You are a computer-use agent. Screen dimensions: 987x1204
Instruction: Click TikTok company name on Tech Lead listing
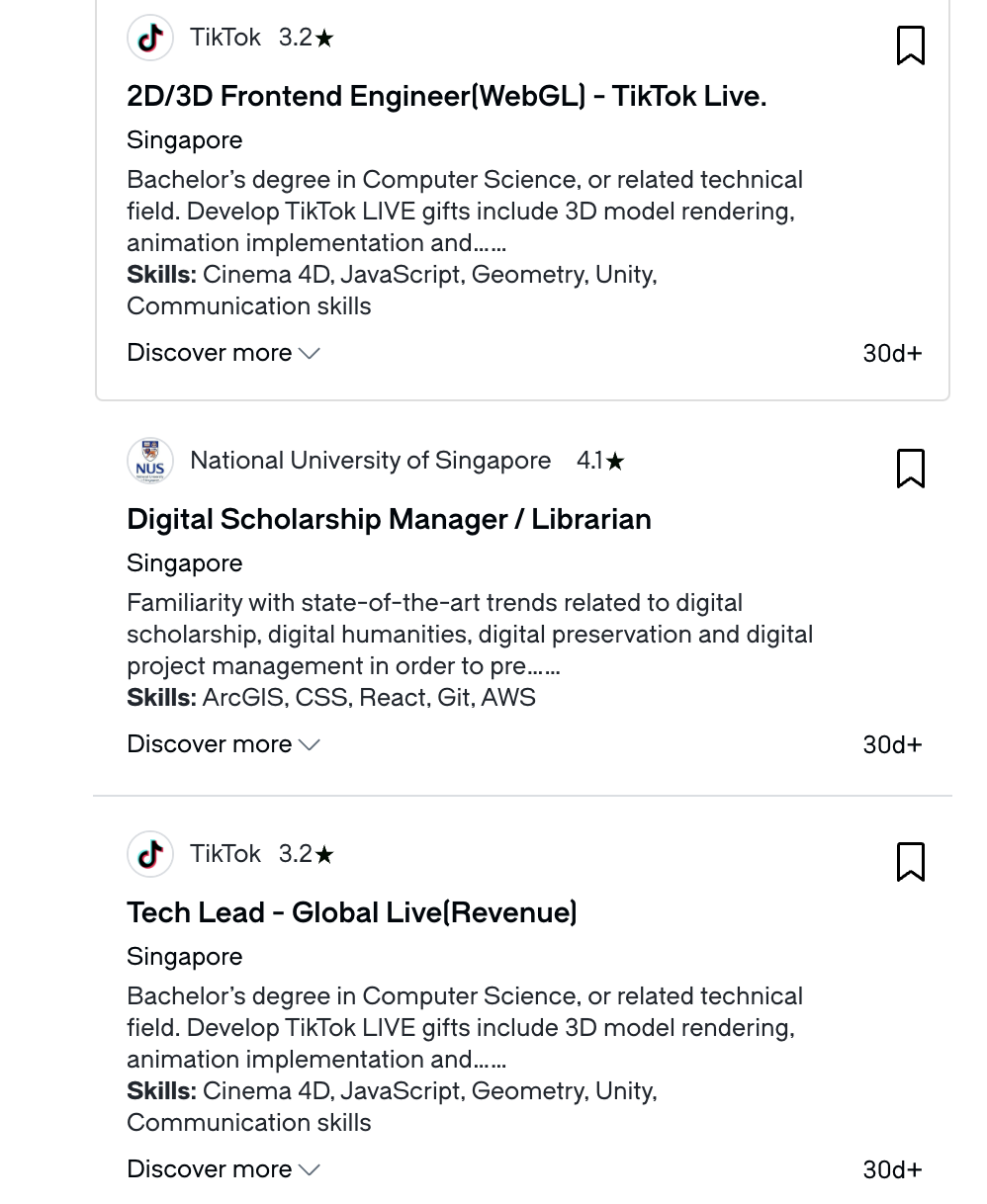point(225,854)
